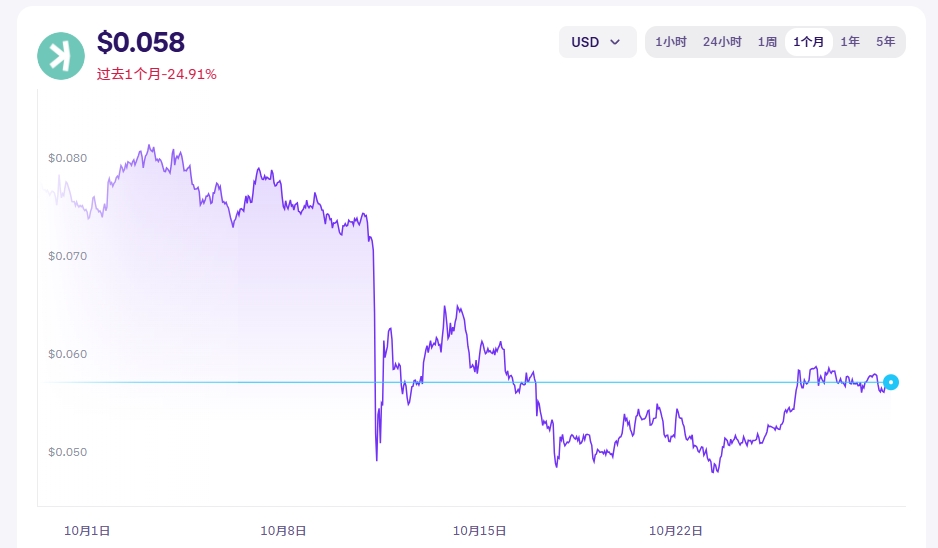938x548 pixels.
Task: Select the active 1个月 range tab
Action: 809,42
